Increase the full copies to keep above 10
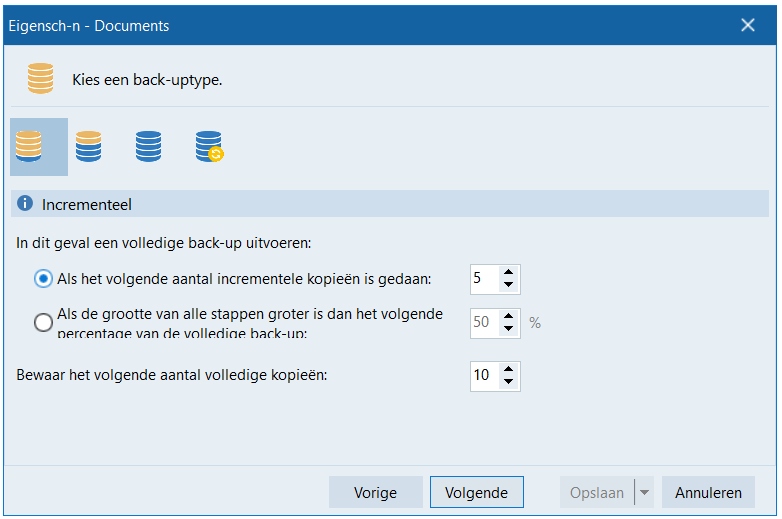This screenshot has height=519, width=782. (508, 369)
